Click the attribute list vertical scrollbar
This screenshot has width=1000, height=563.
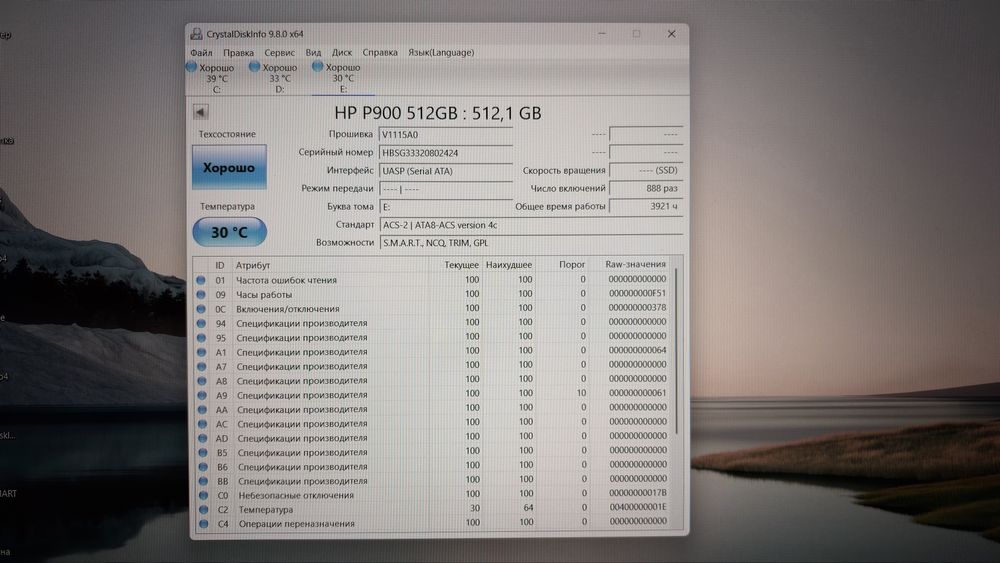[x=677, y=351]
